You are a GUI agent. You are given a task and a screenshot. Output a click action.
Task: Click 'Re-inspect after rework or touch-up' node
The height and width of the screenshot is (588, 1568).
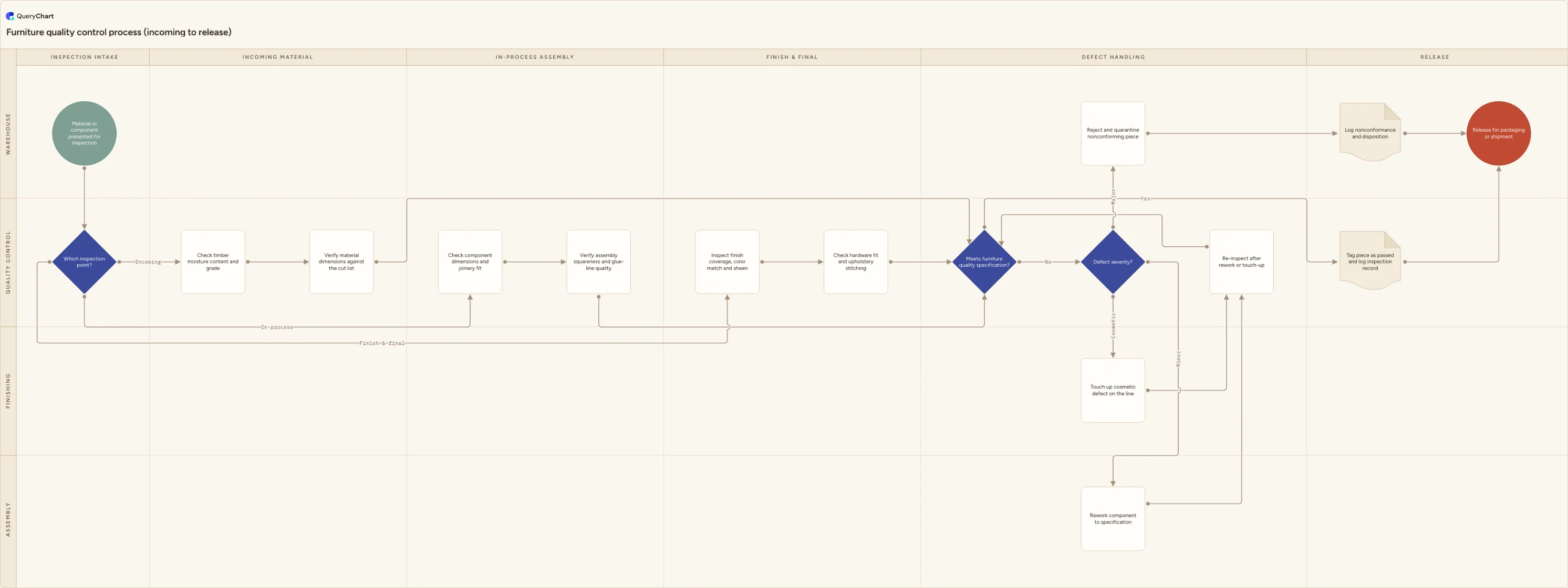pos(1242,261)
